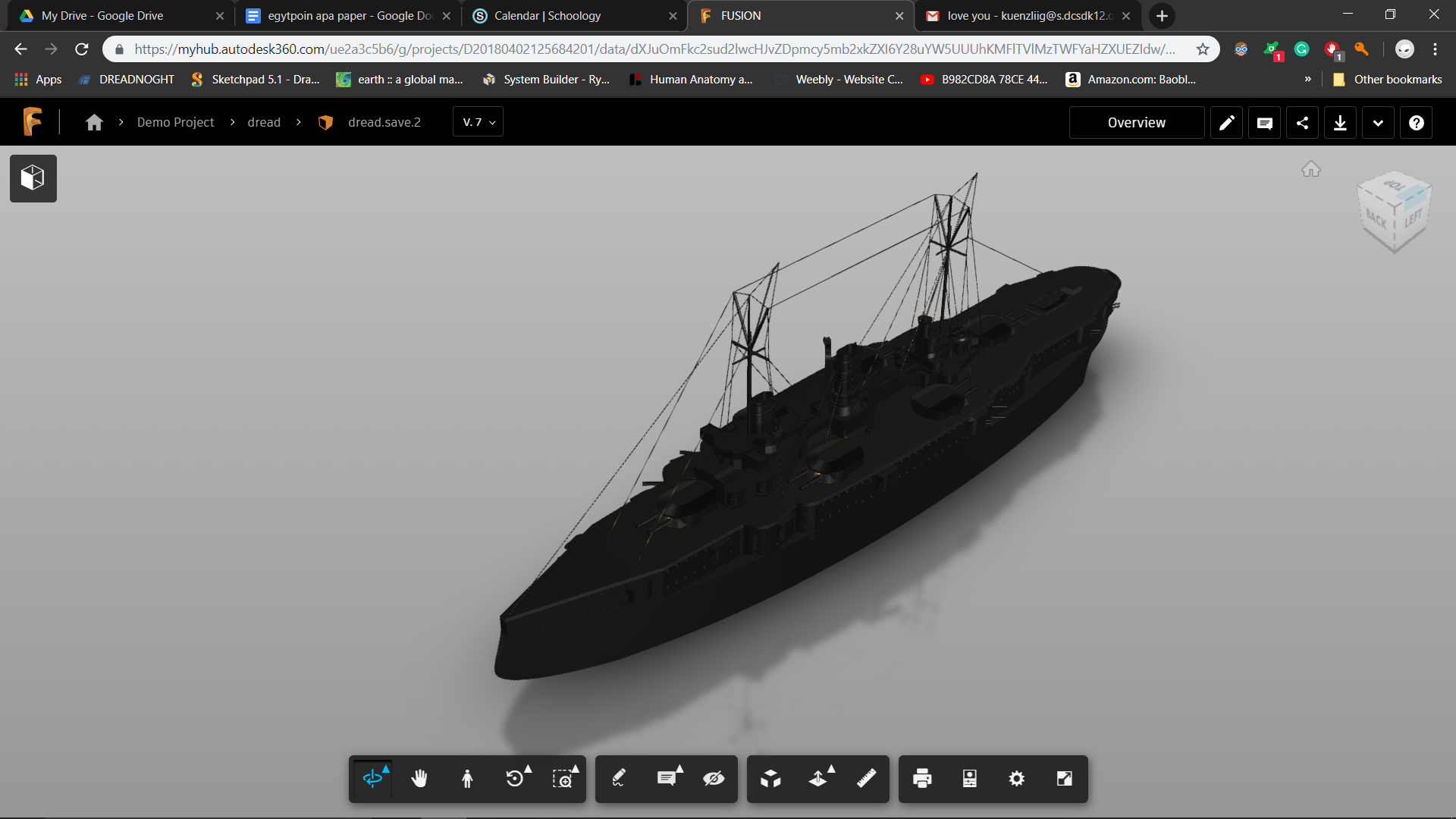Select the FUSION browser tab
Viewport: 1456px width, 819px height.
[799, 16]
